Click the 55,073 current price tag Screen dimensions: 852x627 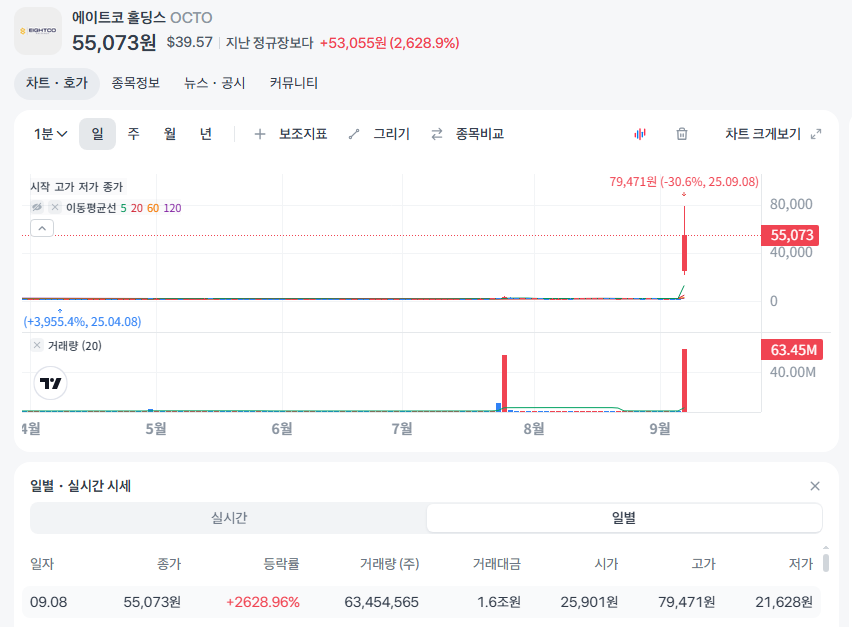tap(790, 235)
